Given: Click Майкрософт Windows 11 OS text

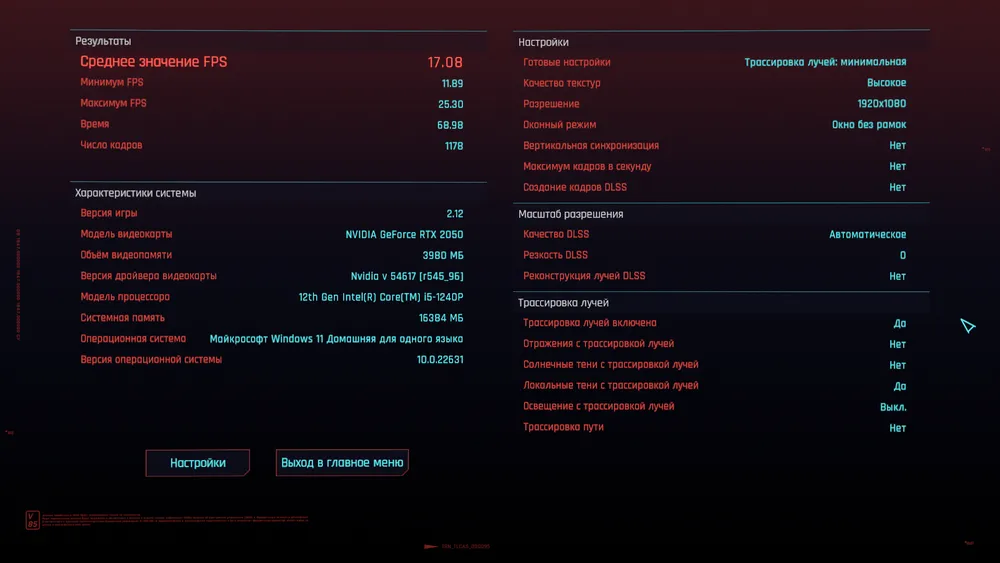Looking at the screenshot, I should tap(336, 339).
